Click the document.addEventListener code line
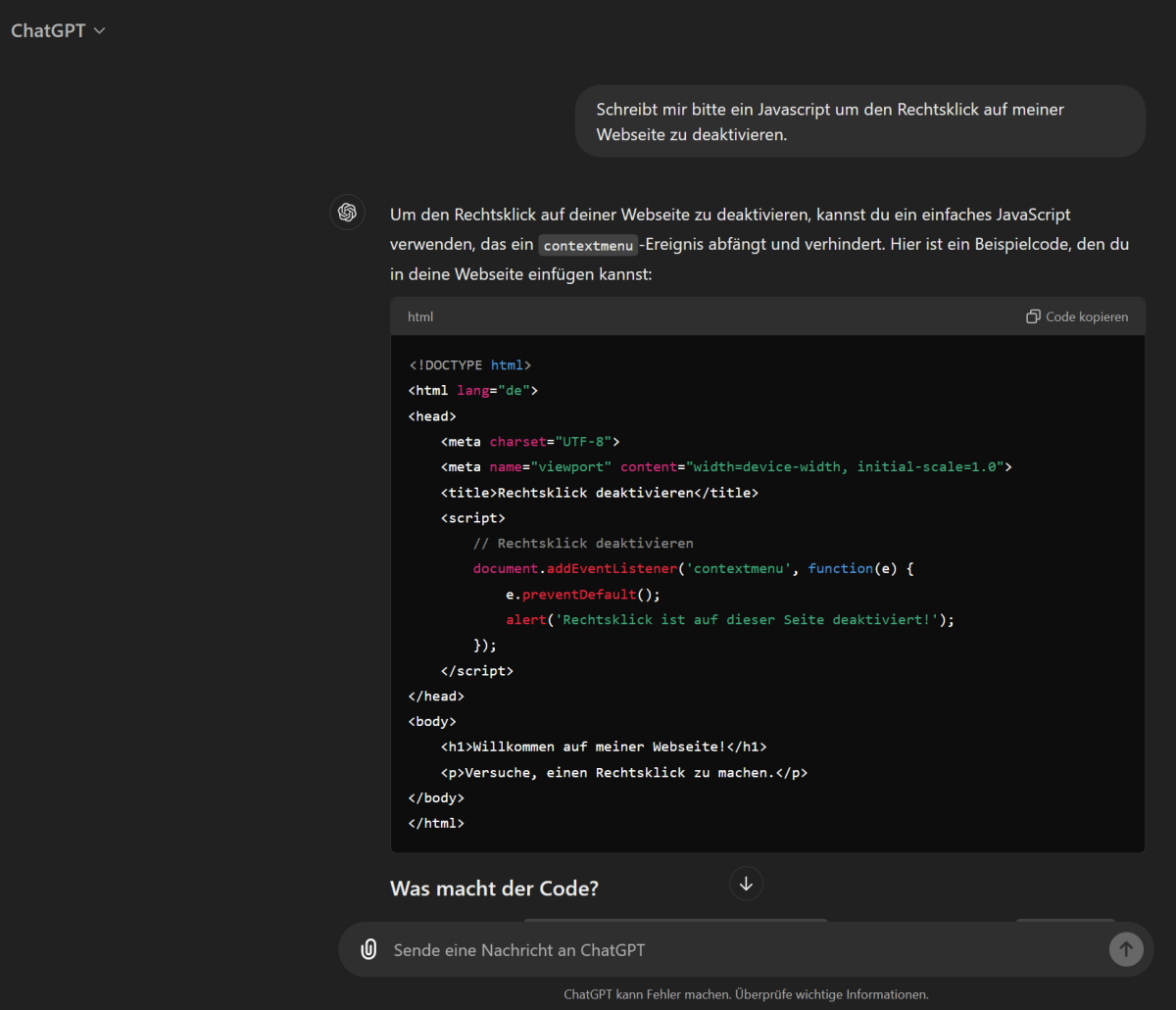This screenshot has height=1010, width=1176. 693,568
